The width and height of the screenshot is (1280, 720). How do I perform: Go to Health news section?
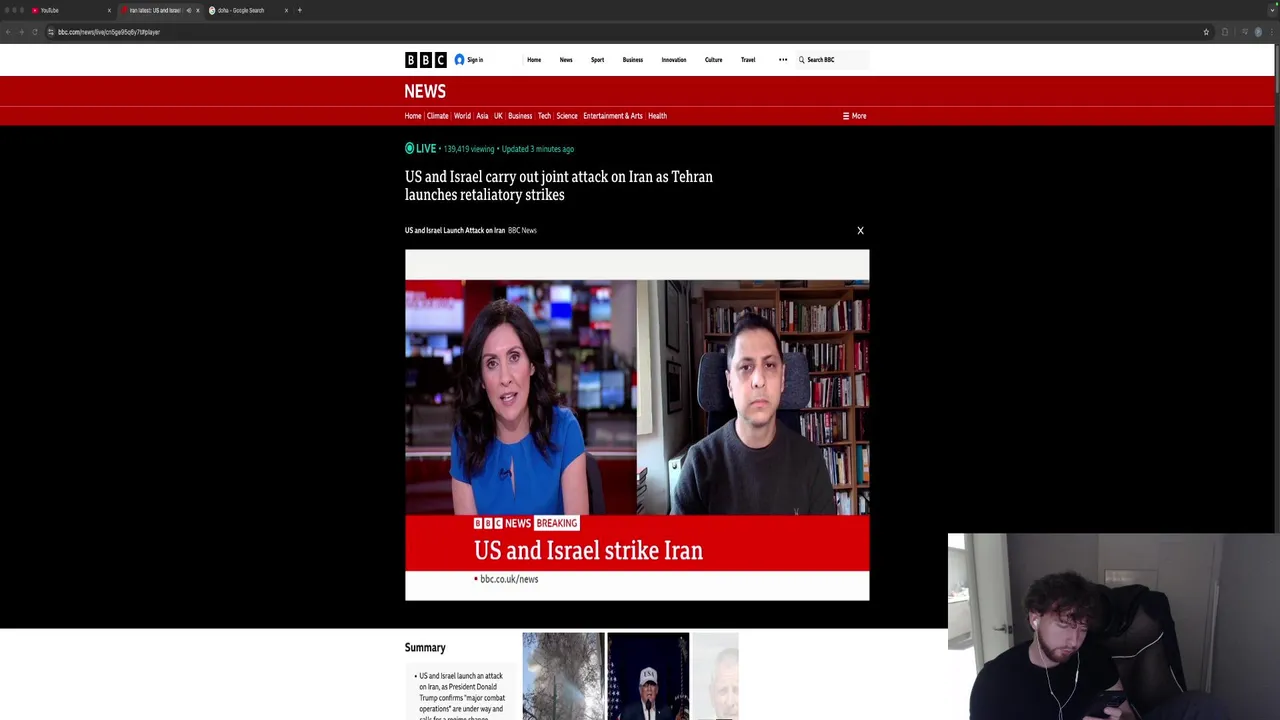pos(657,116)
